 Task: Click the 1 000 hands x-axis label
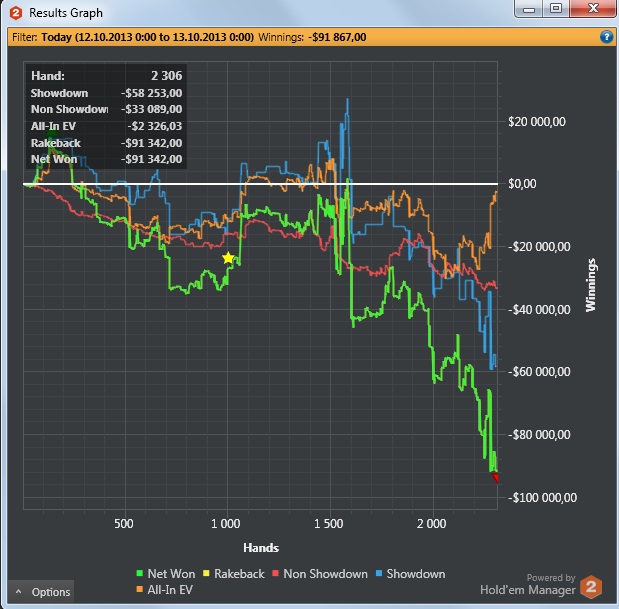(x=225, y=524)
